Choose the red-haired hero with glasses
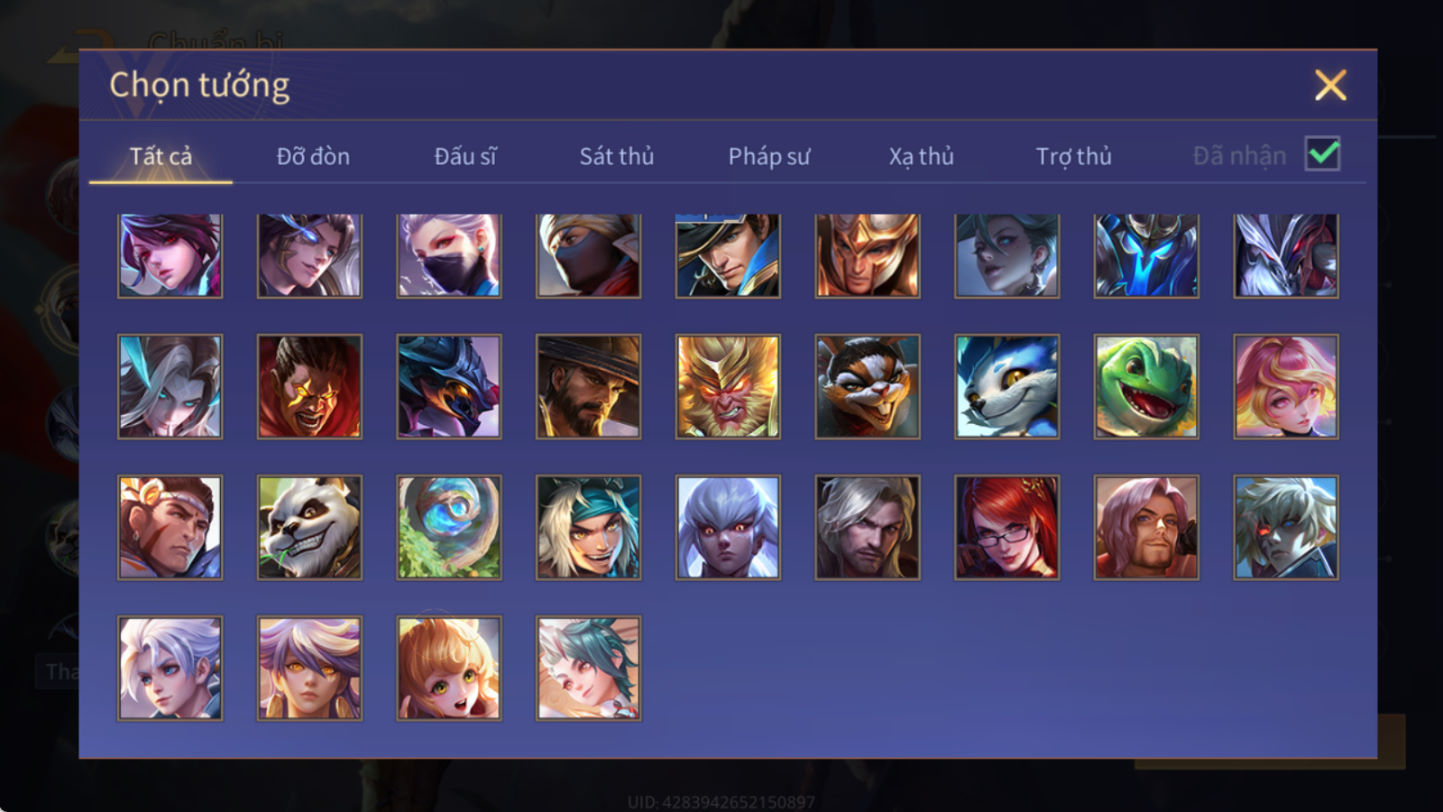 pyautogui.click(x=1007, y=528)
